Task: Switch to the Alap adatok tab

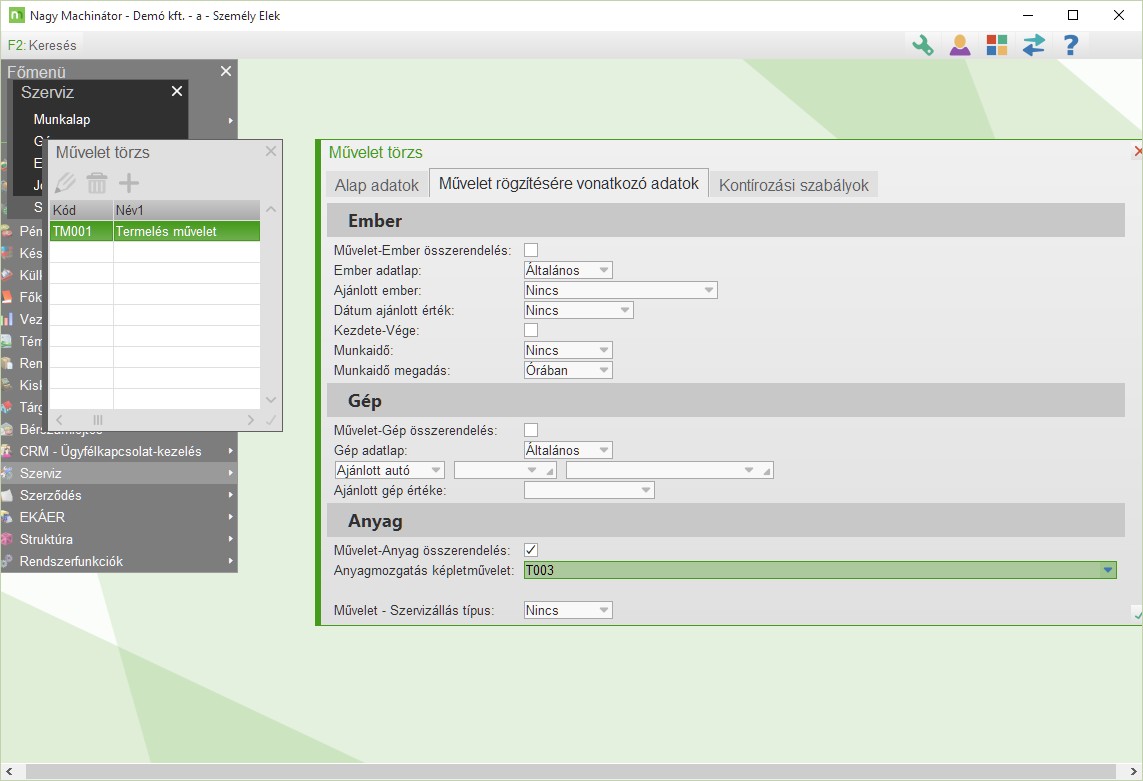Action: coord(376,185)
